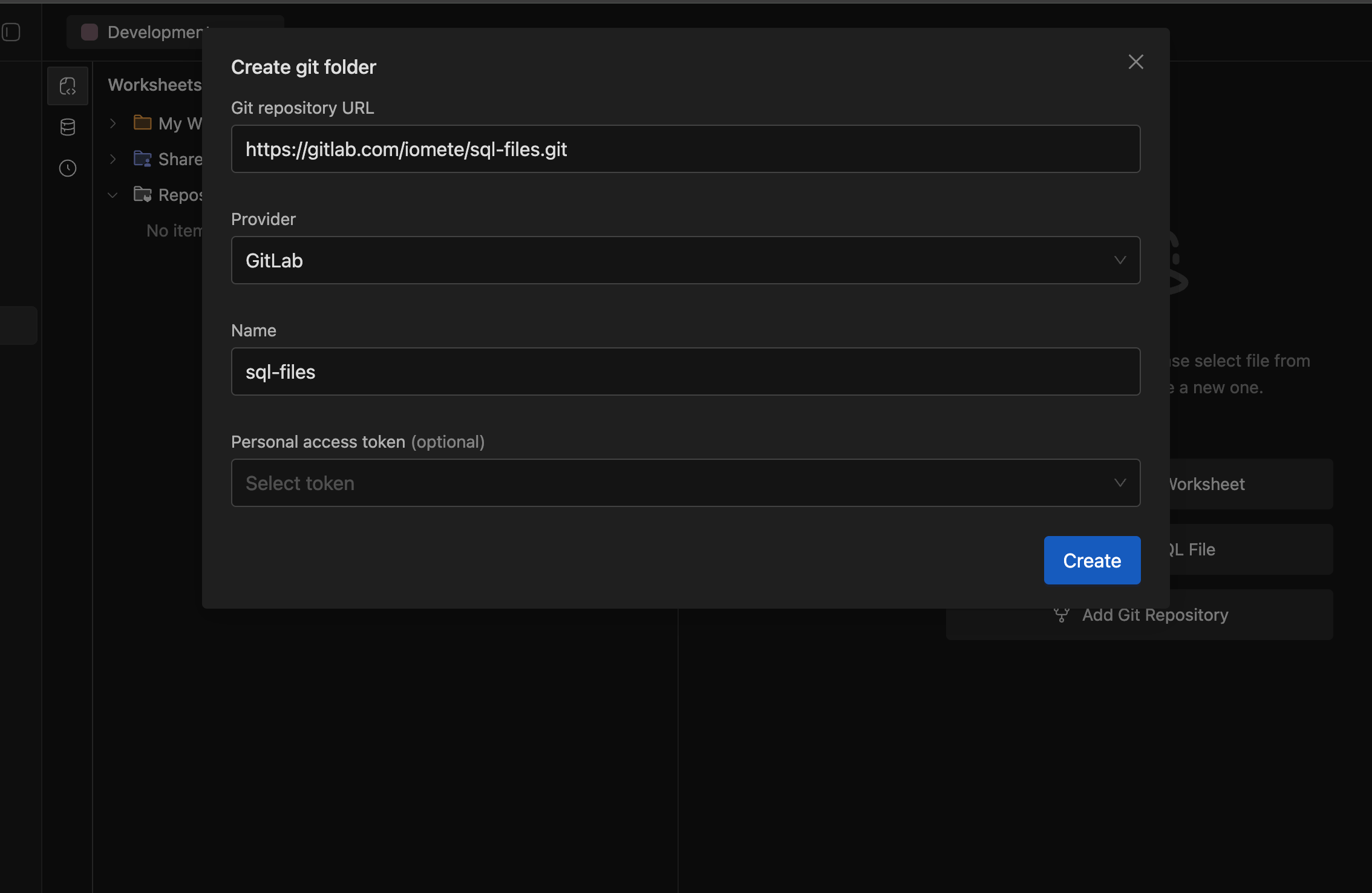Screen dimensions: 1372x893
Task: Open the query history clock icon
Action: tap(68, 168)
